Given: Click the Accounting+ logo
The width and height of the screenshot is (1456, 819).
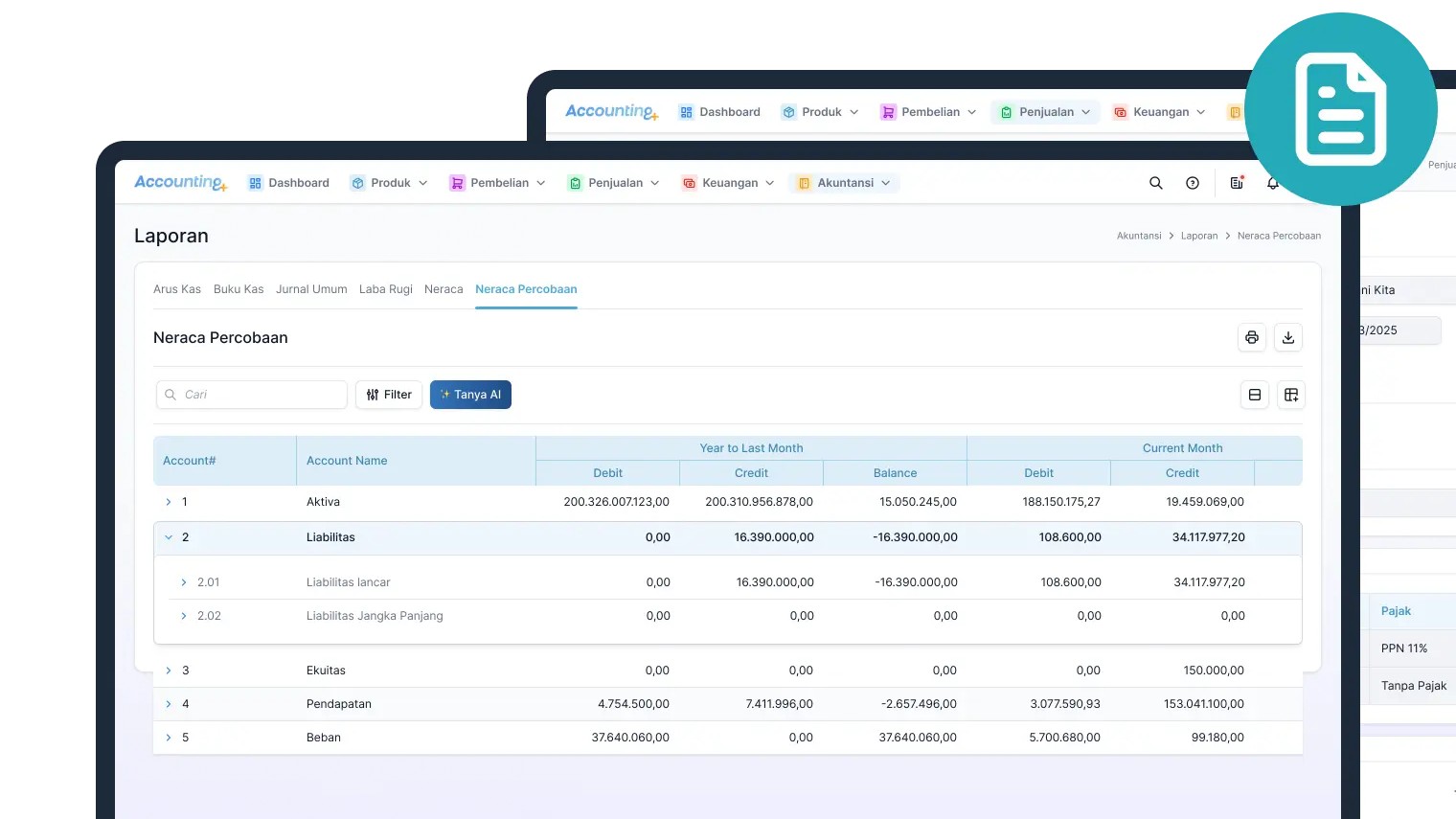Looking at the screenshot, I should tap(180, 183).
